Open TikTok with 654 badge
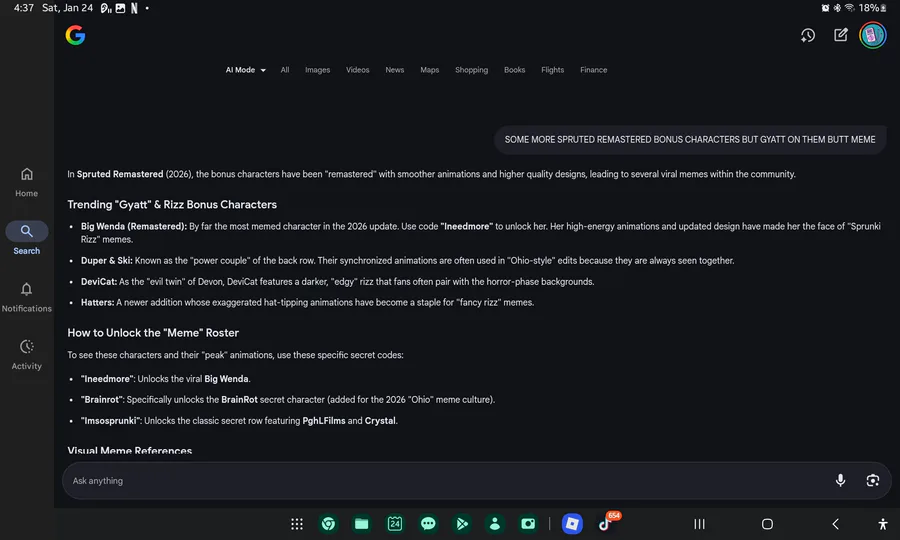 [x=606, y=523]
